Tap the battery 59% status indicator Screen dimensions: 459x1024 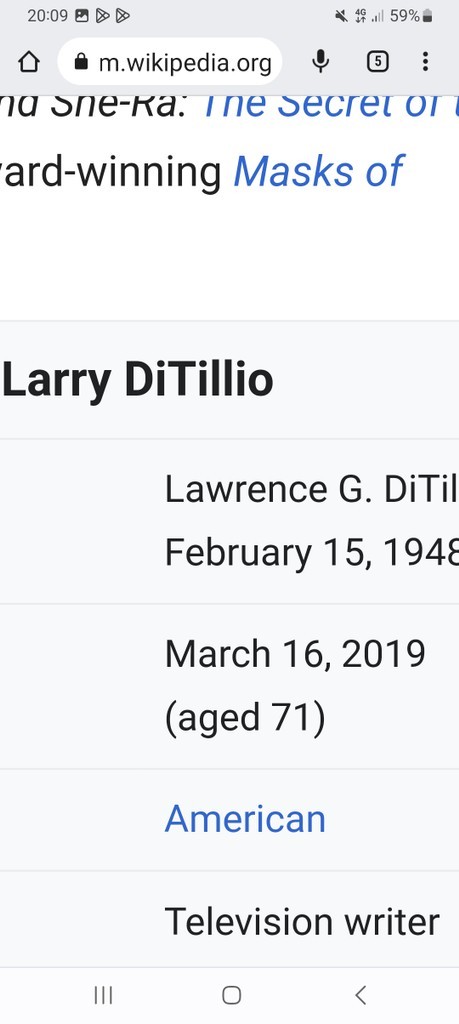point(411,16)
